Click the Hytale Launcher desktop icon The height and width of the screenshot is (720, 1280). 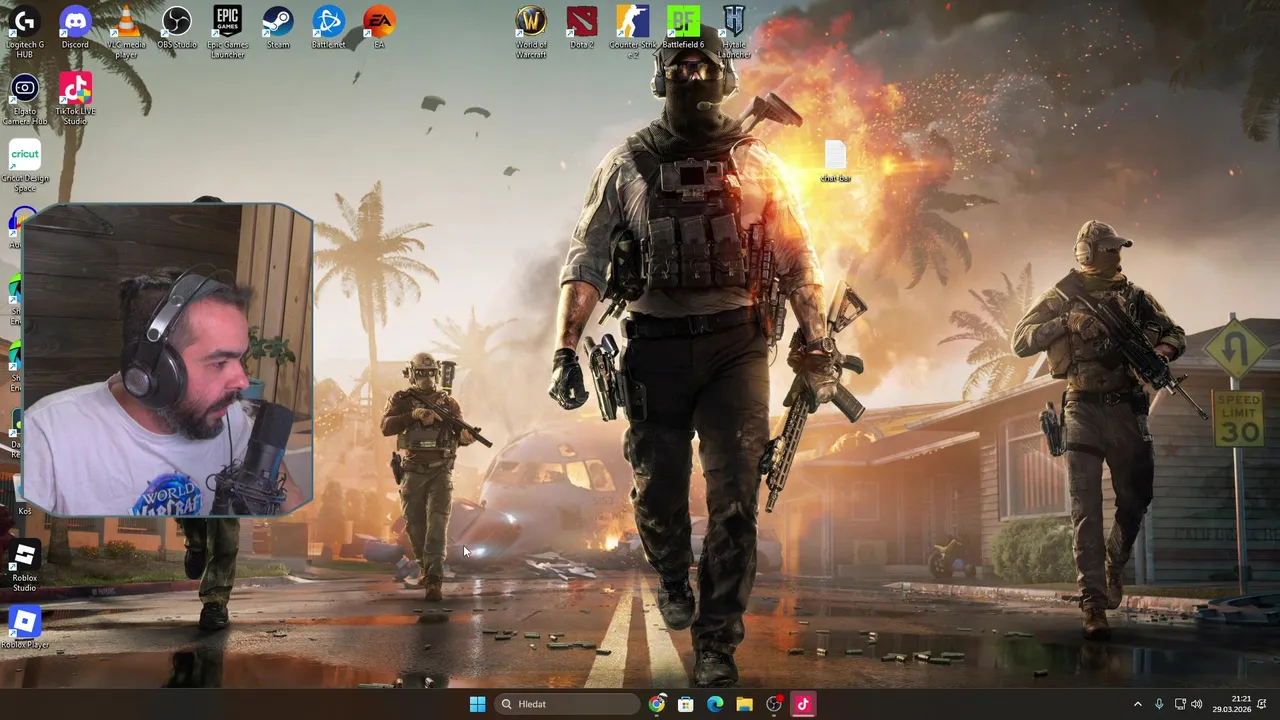tap(734, 31)
